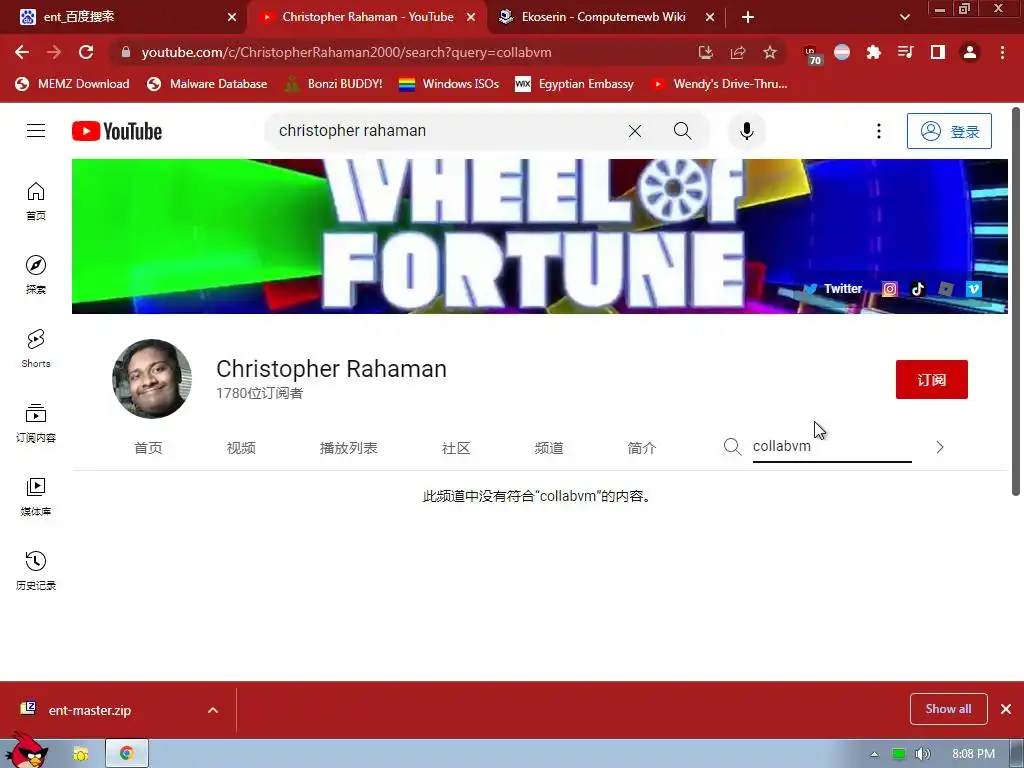Toggle the browser side panel
The image size is (1024, 768).
pos(938,52)
